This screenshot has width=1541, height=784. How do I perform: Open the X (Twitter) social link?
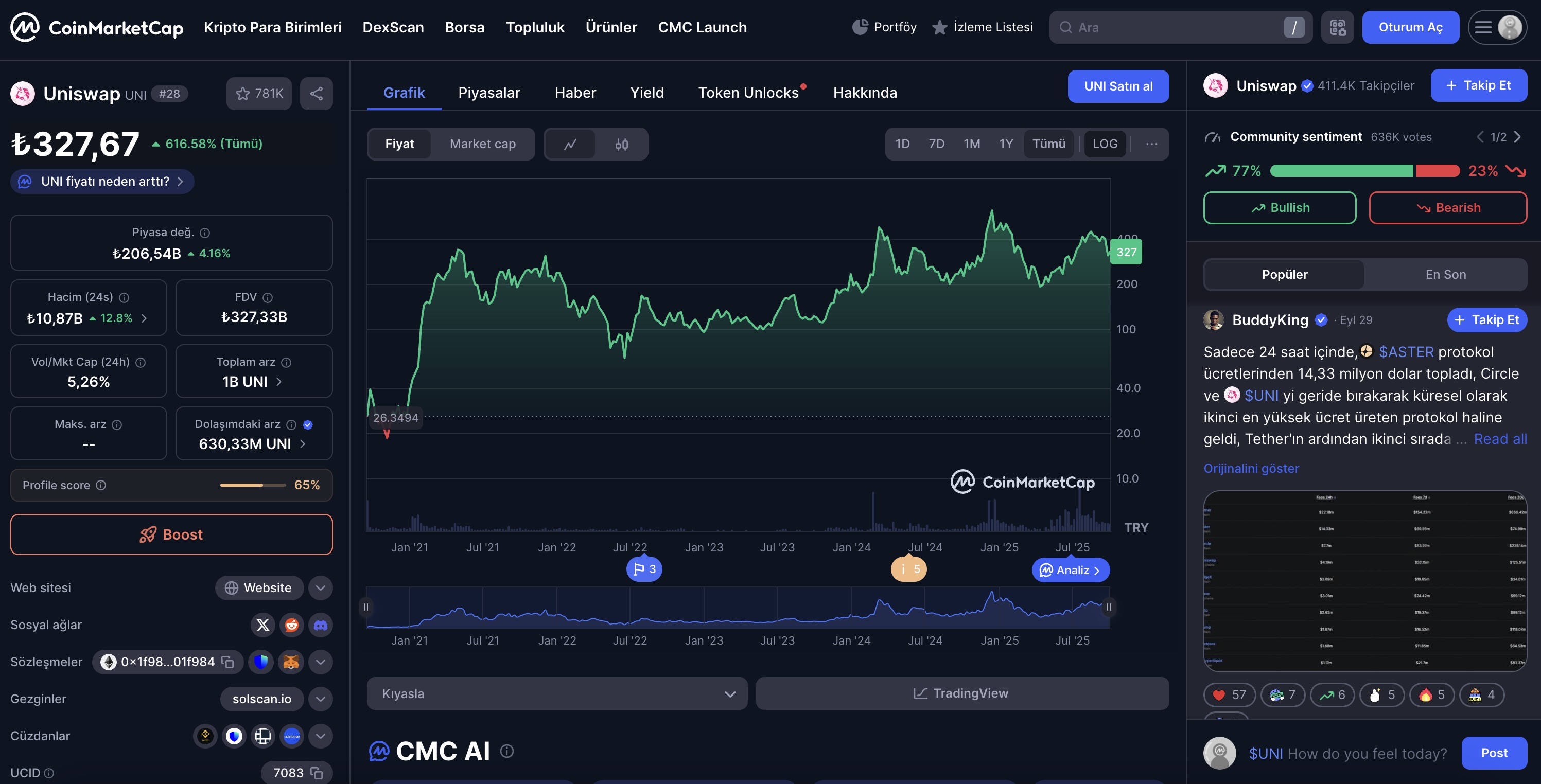pos(262,625)
